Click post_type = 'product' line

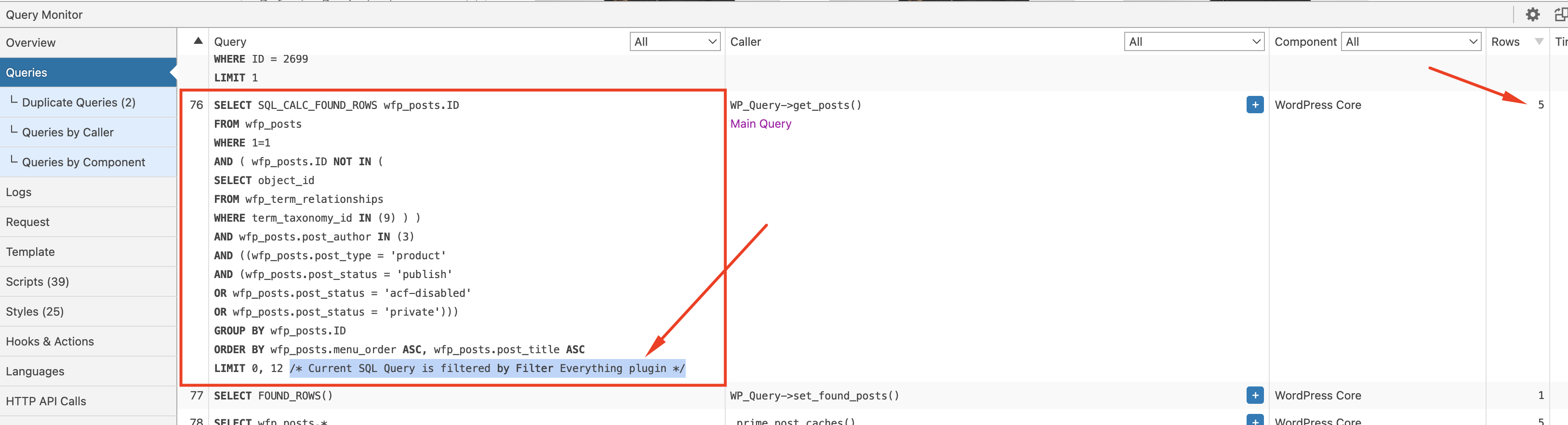(330, 255)
